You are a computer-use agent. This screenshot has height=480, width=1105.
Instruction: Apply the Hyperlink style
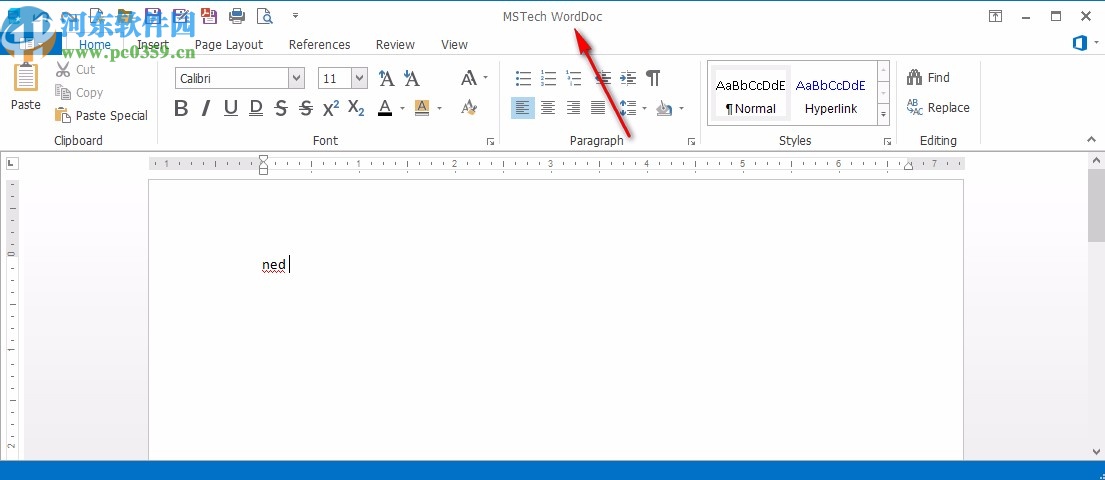[x=831, y=96]
